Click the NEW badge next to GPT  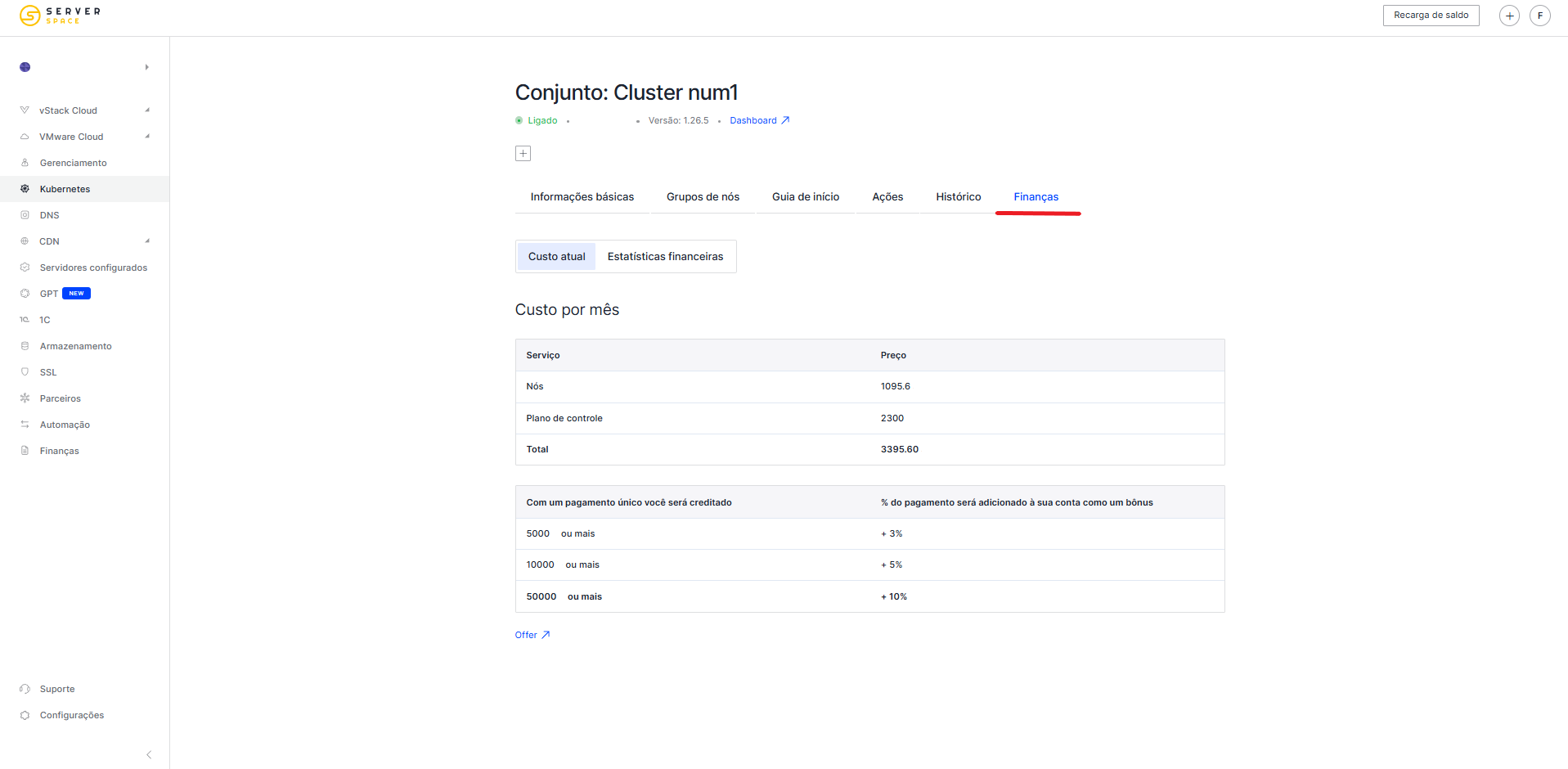pyautogui.click(x=76, y=294)
